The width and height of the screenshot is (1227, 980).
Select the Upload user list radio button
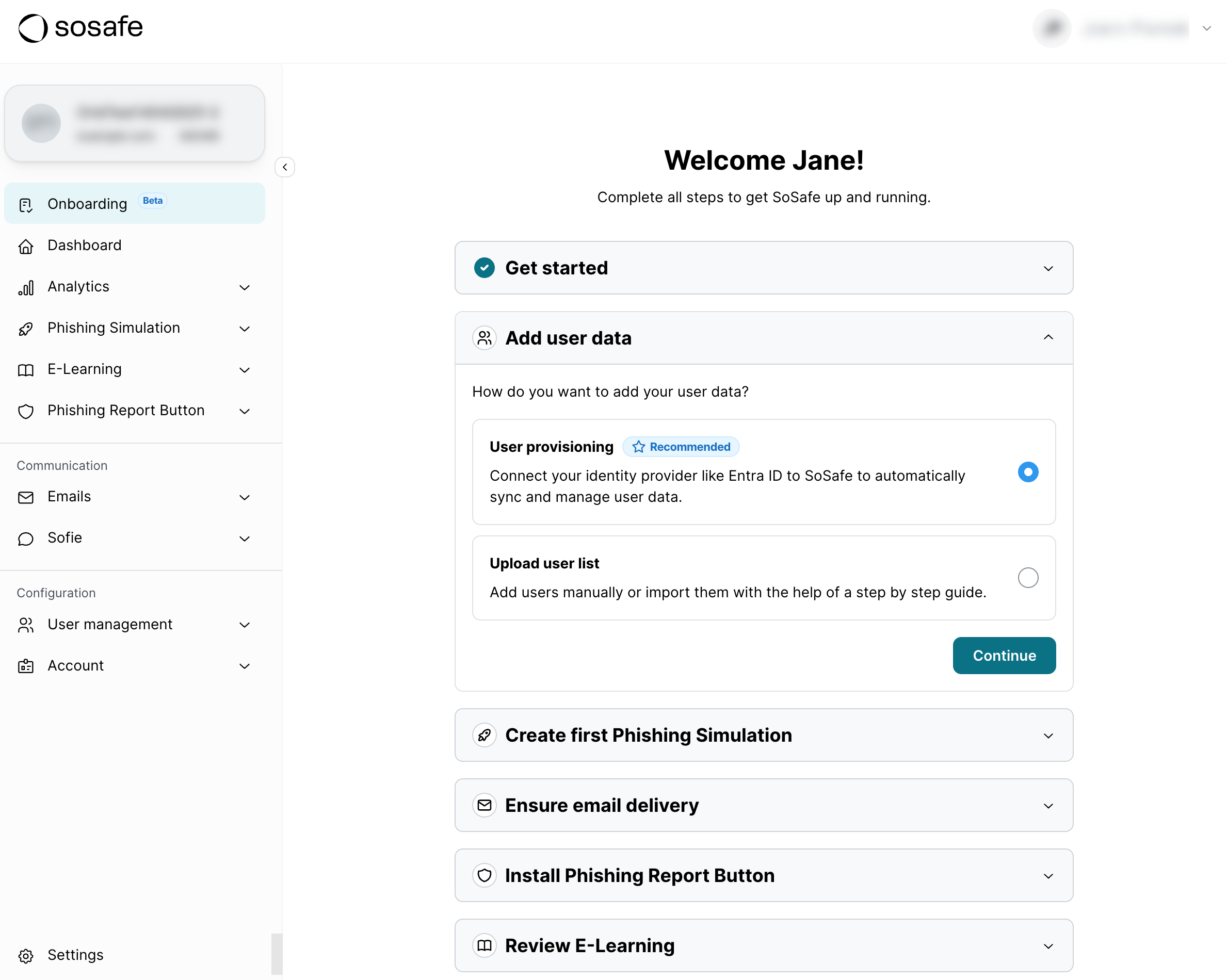[1028, 578]
